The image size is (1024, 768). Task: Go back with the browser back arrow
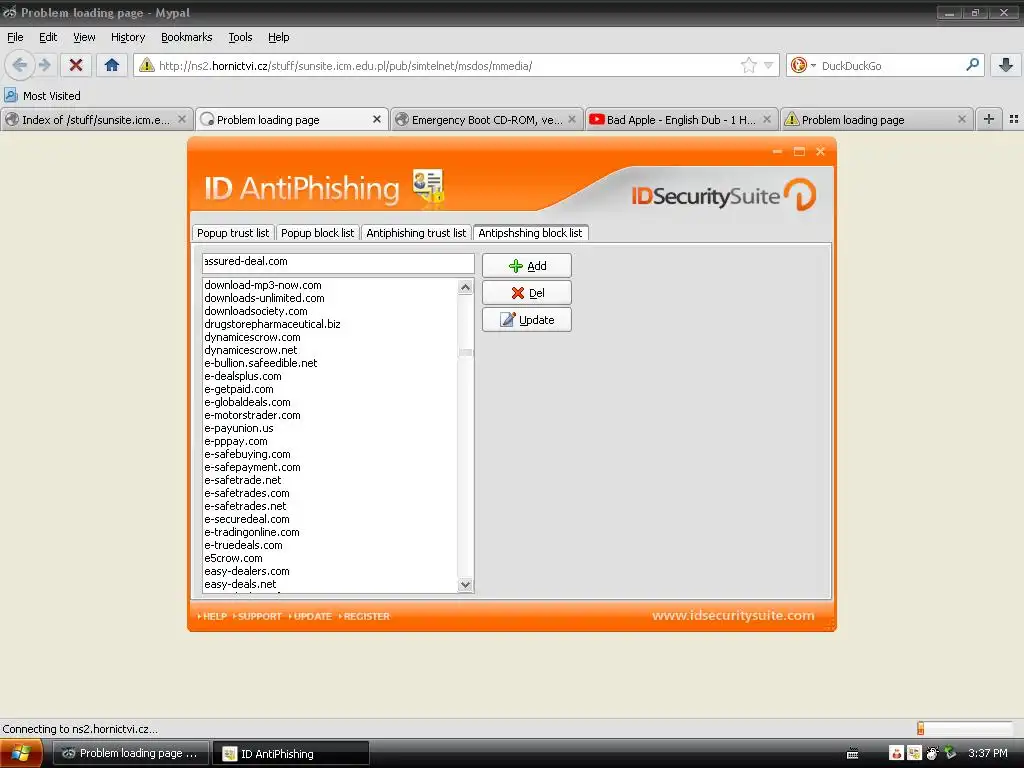coord(20,65)
